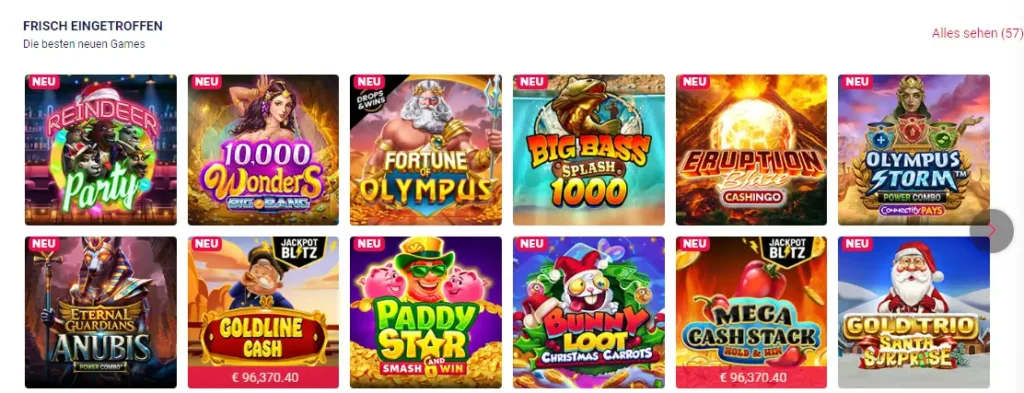Click the Drops & Wins ribbon on Fortune of Olympus
This screenshot has height=393, width=1024.
point(368,95)
